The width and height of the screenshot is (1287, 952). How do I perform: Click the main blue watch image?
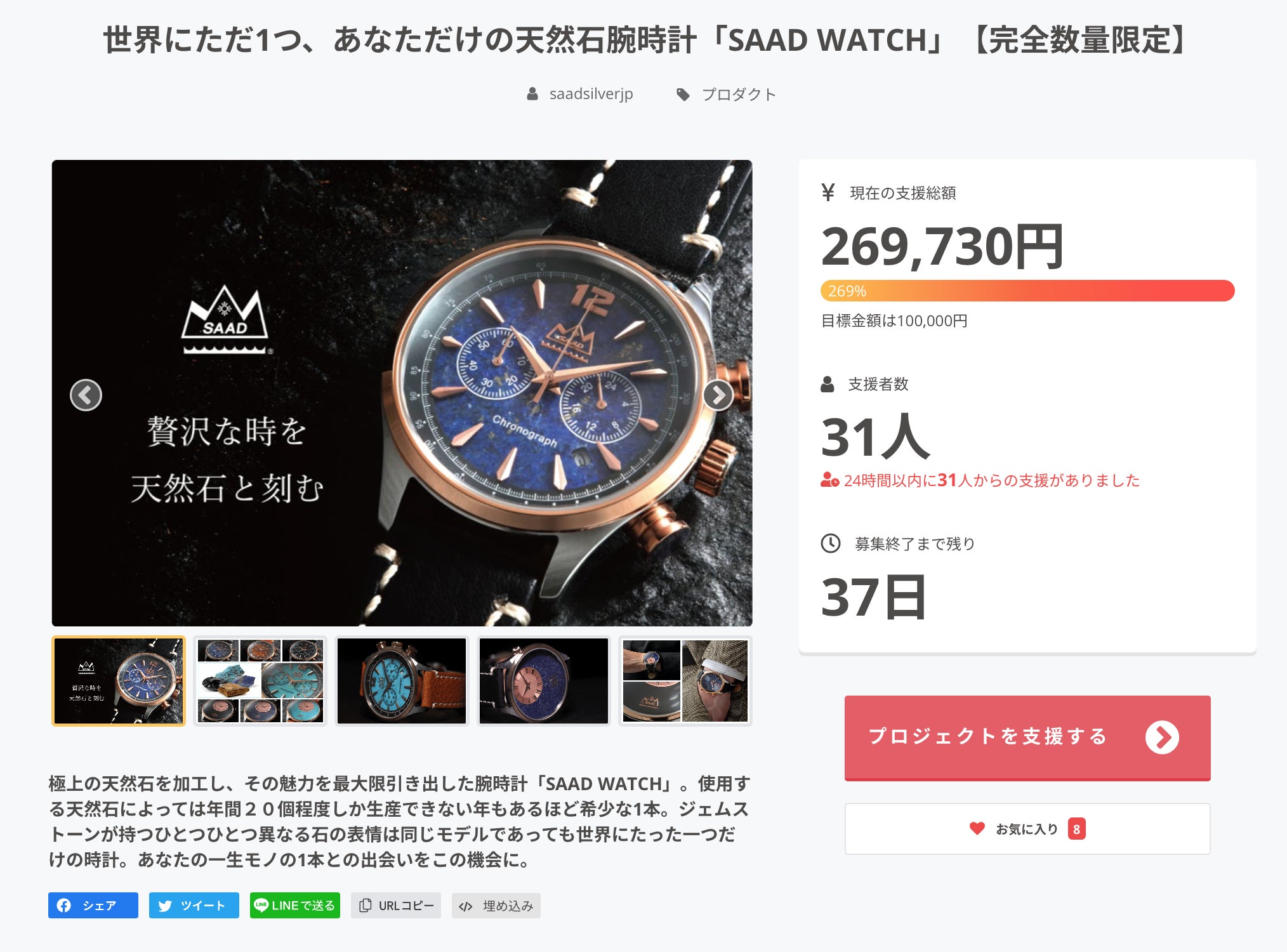pyautogui.click(x=402, y=393)
